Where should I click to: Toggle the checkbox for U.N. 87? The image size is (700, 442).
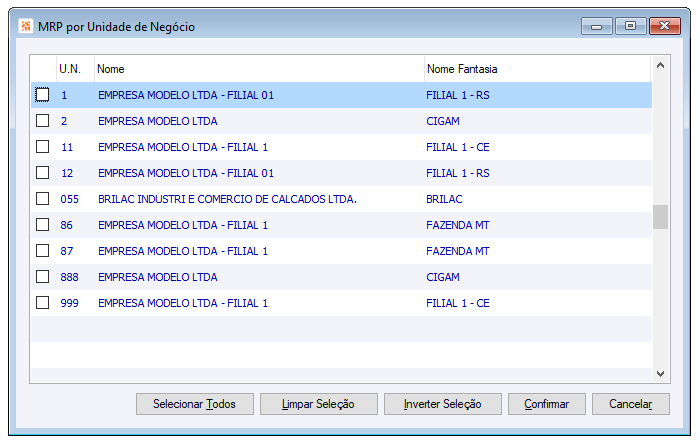[42, 250]
